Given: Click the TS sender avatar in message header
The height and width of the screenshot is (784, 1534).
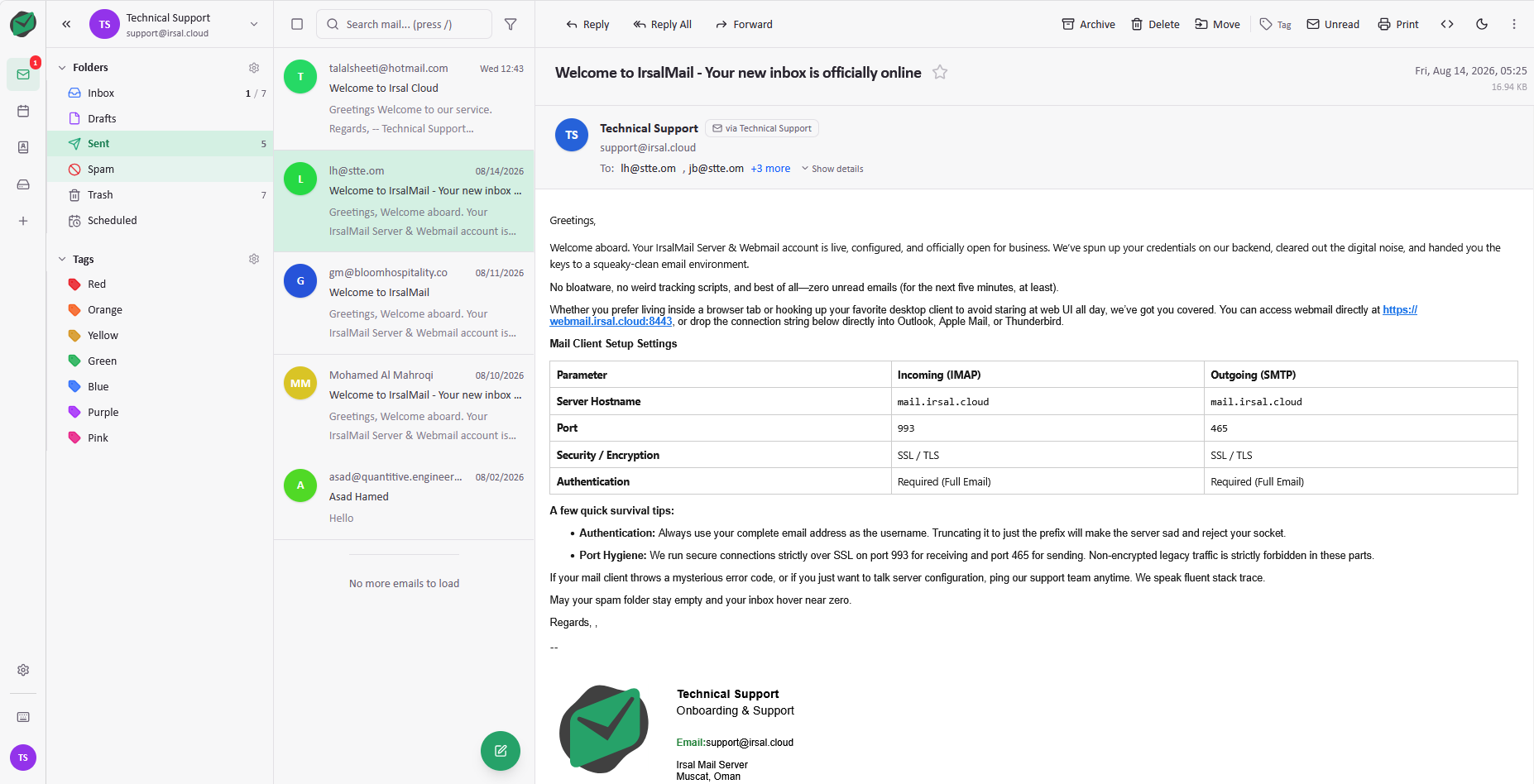Looking at the screenshot, I should [572, 135].
